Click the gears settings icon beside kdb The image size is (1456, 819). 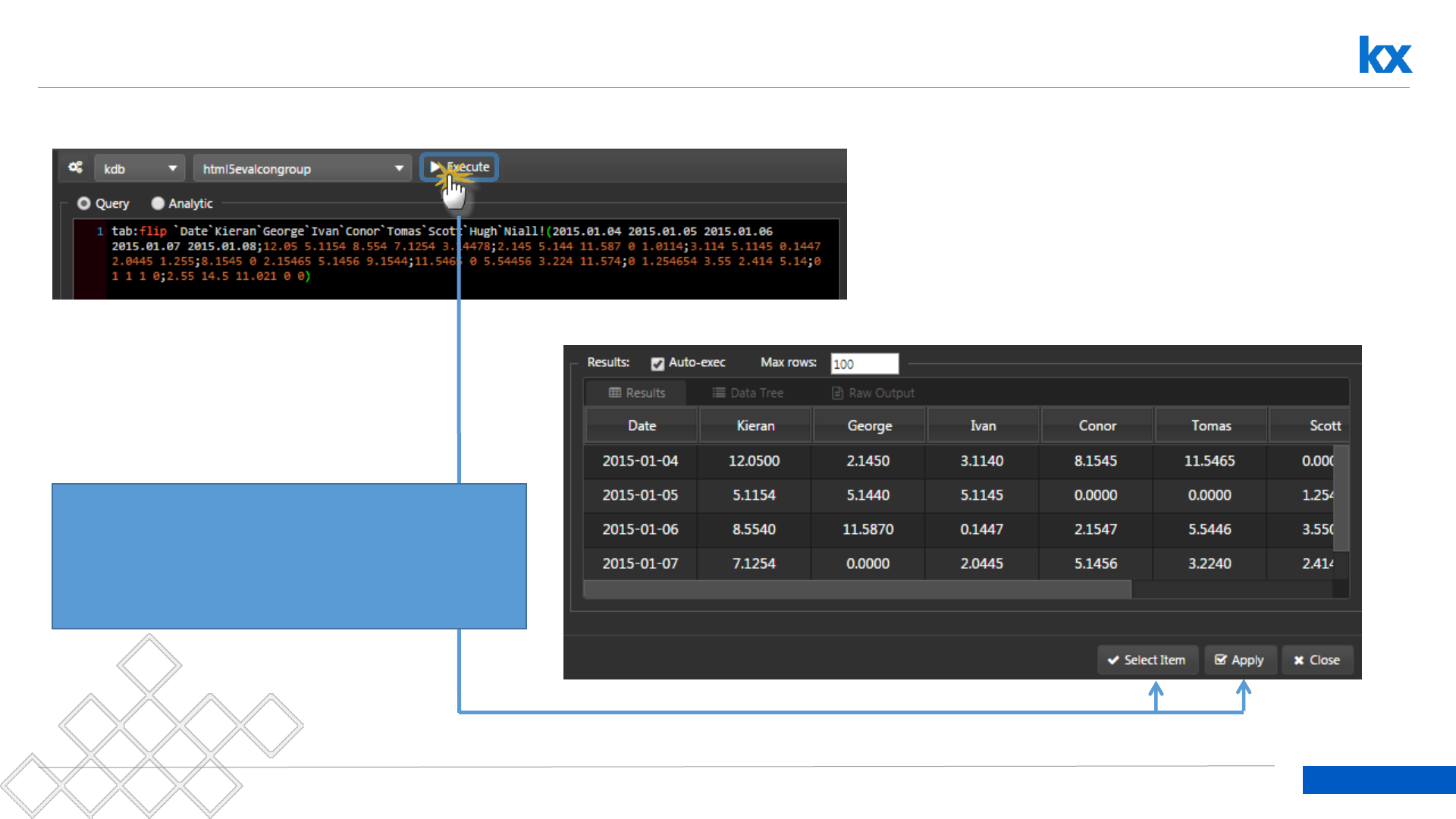tap(75, 168)
